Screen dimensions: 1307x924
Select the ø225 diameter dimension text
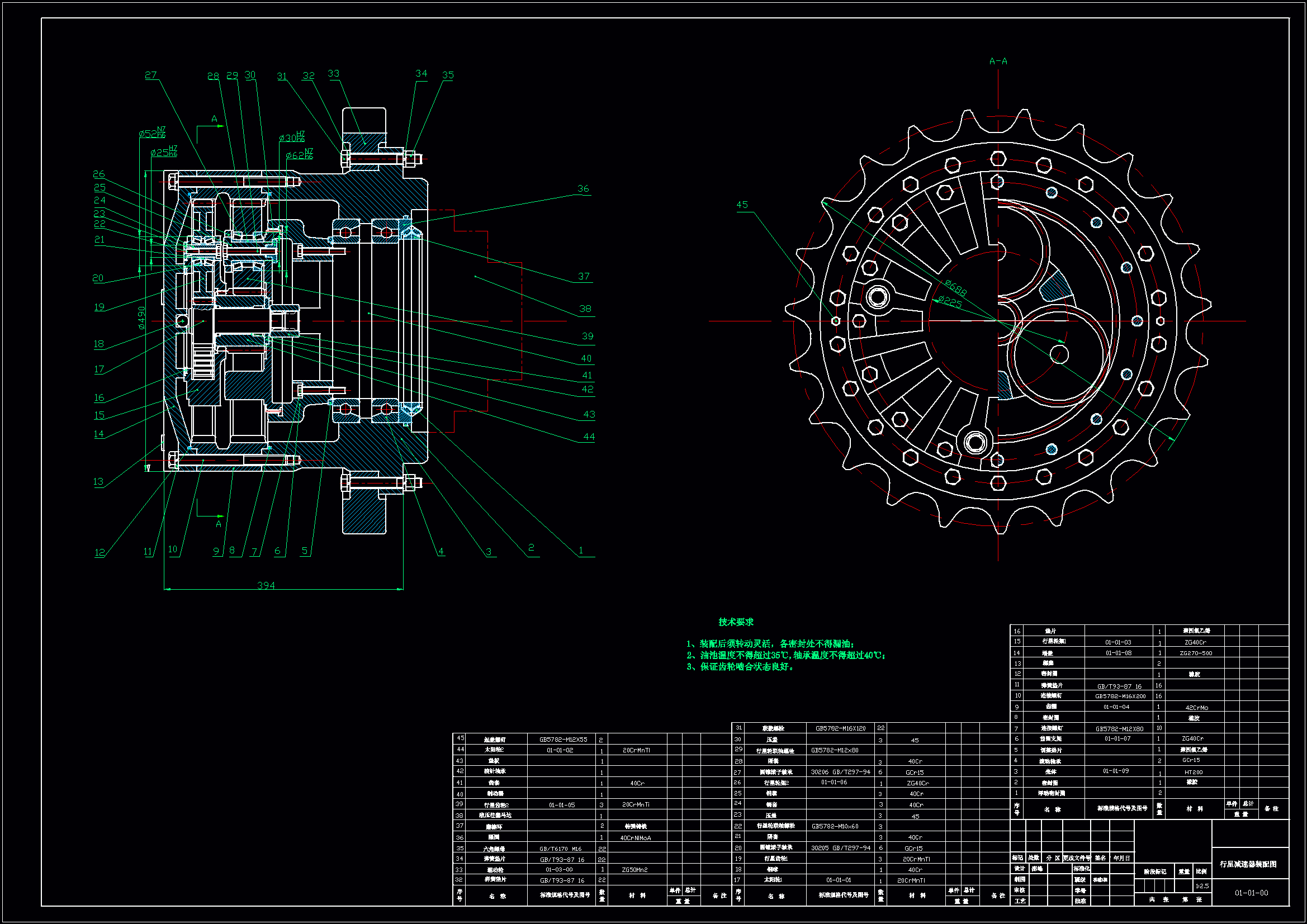coord(950,302)
